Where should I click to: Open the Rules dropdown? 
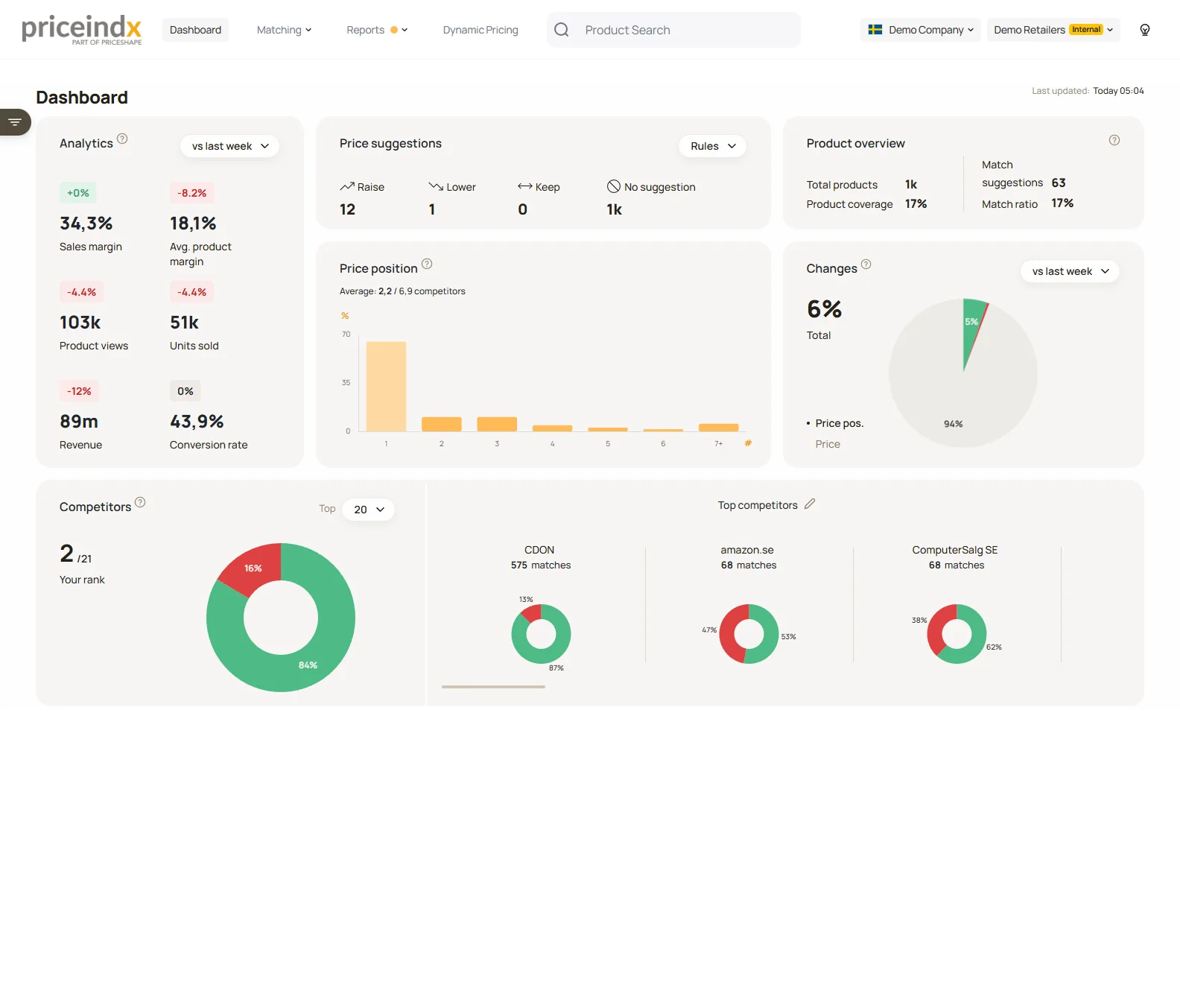(712, 146)
